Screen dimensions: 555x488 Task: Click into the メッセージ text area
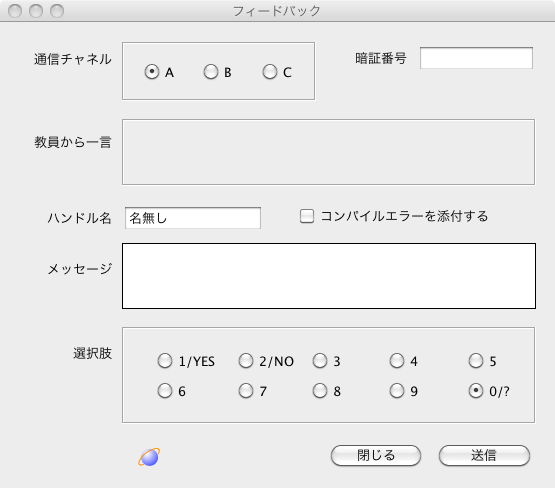click(329, 276)
